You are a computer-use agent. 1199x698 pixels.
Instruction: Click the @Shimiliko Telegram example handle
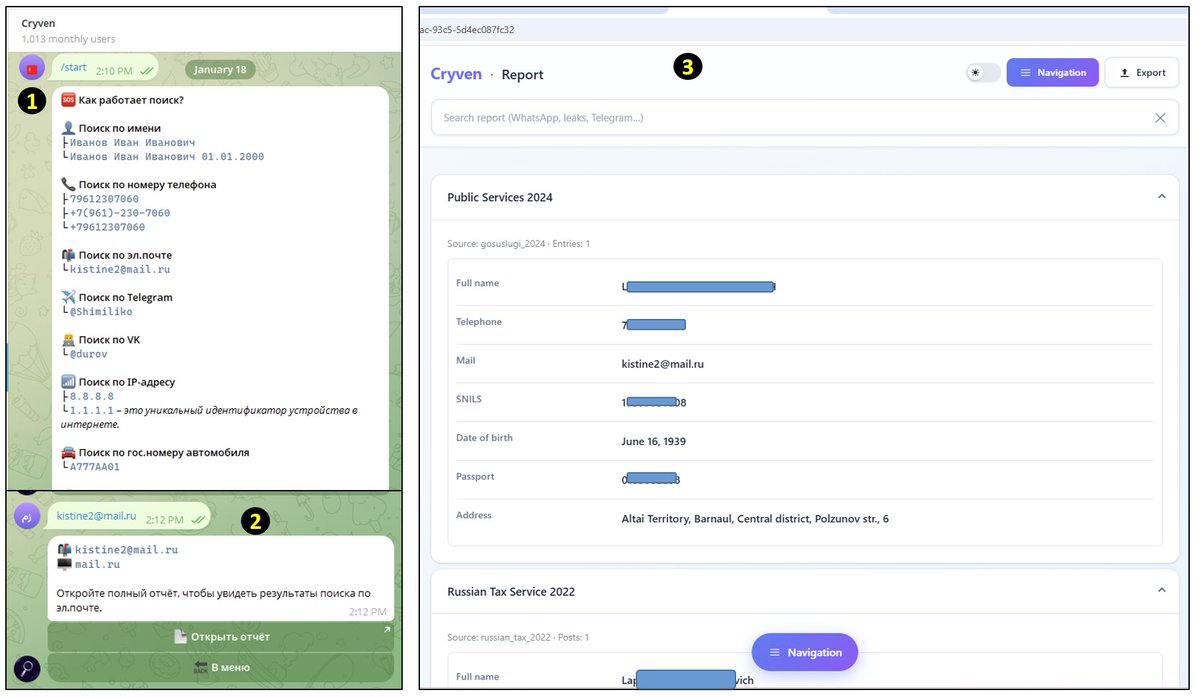pyautogui.click(x=101, y=312)
